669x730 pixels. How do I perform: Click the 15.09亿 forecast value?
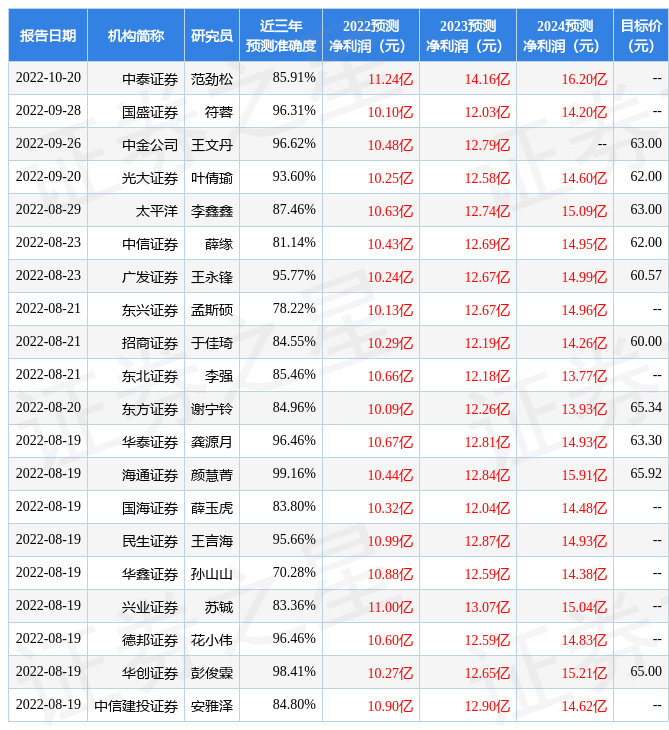tap(584, 211)
